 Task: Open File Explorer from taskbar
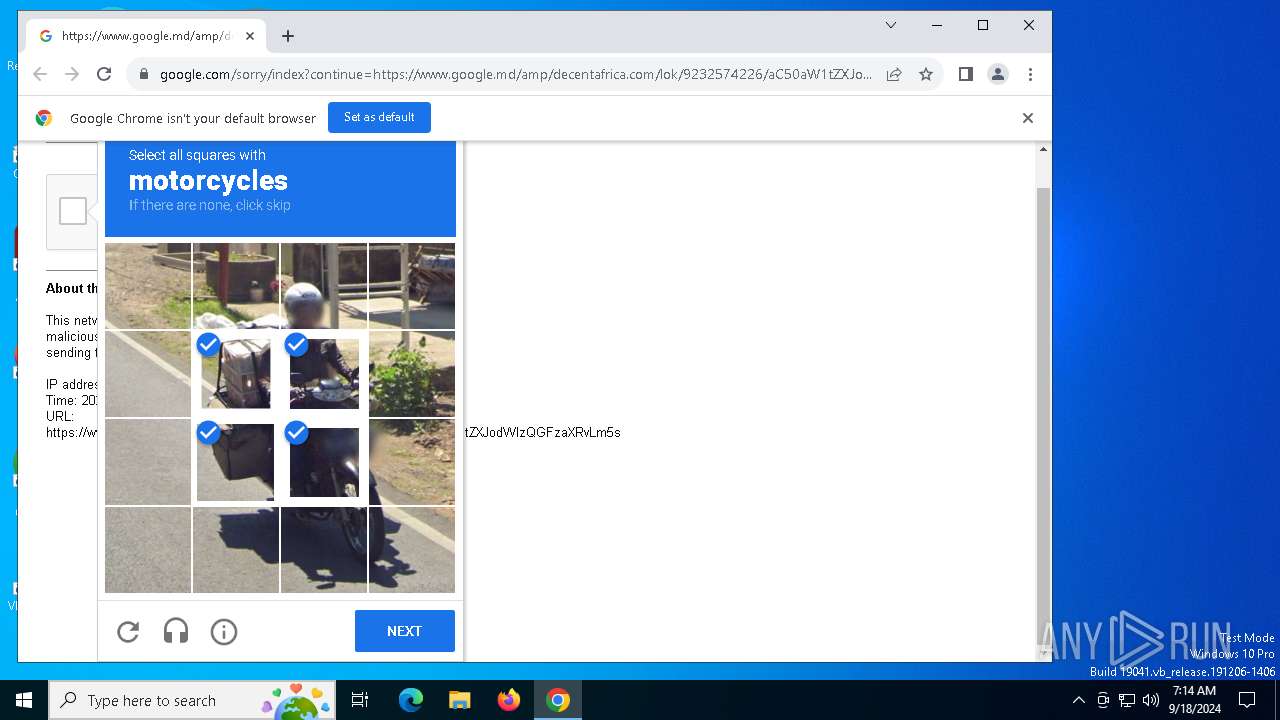(459, 700)
